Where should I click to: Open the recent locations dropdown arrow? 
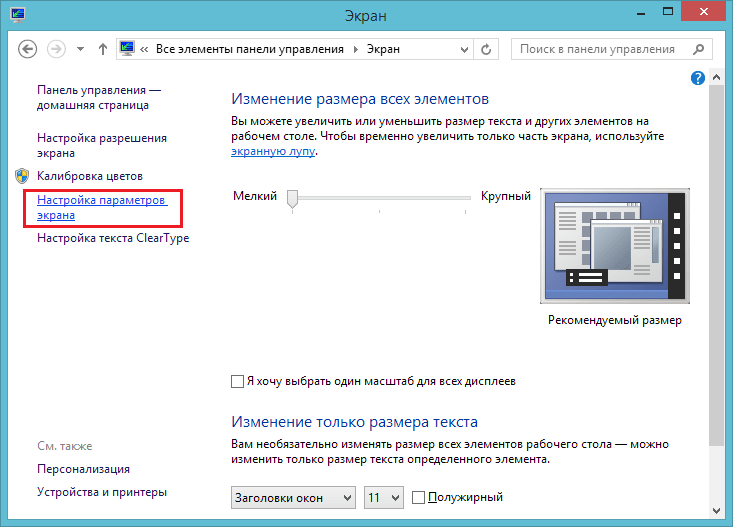(x=80, y=49)
